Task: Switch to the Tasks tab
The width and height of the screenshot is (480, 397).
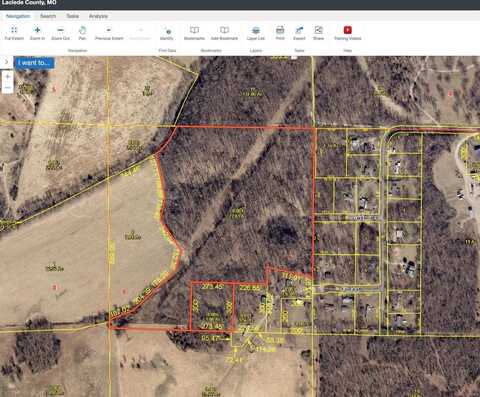Action: (72, 16)
